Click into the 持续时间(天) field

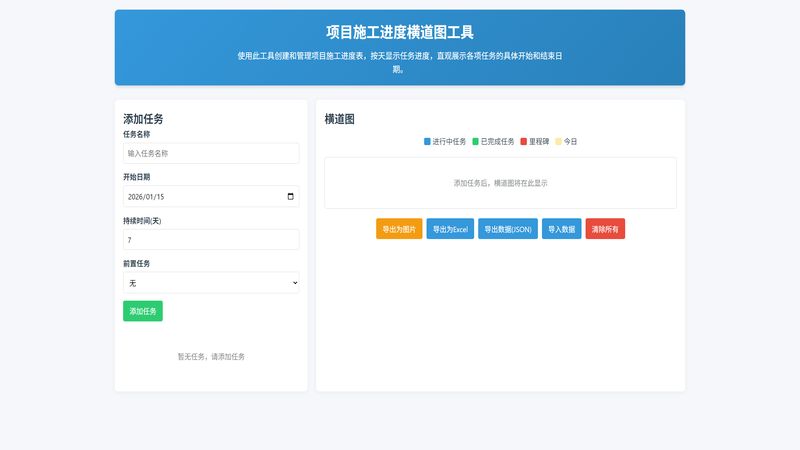pos(211,240)
